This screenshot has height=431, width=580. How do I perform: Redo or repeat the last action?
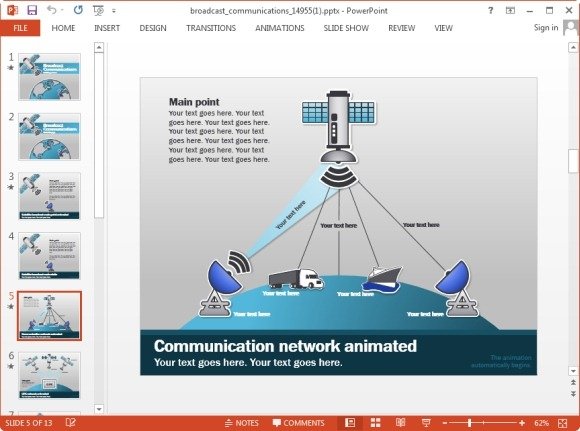pos(78,10)
